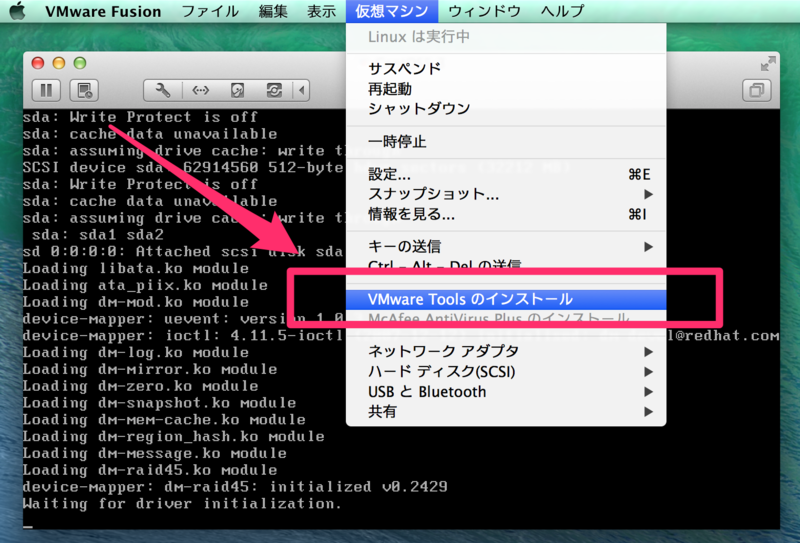
Task: Expand the USB と Bluetooth submenu
Action: [x=506, y=392]
